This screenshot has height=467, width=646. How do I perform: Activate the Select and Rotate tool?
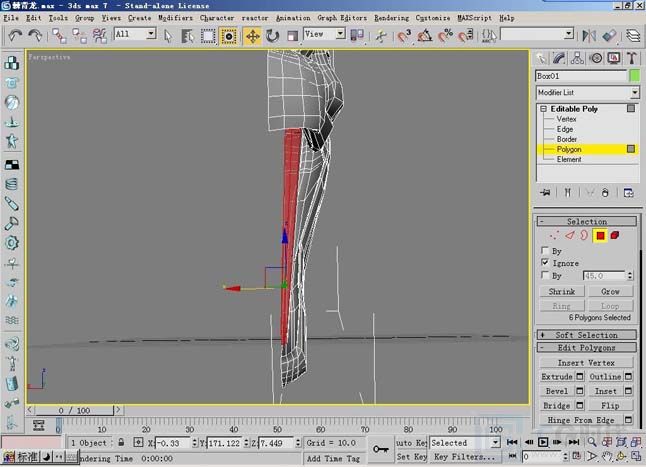pos(272,36)
